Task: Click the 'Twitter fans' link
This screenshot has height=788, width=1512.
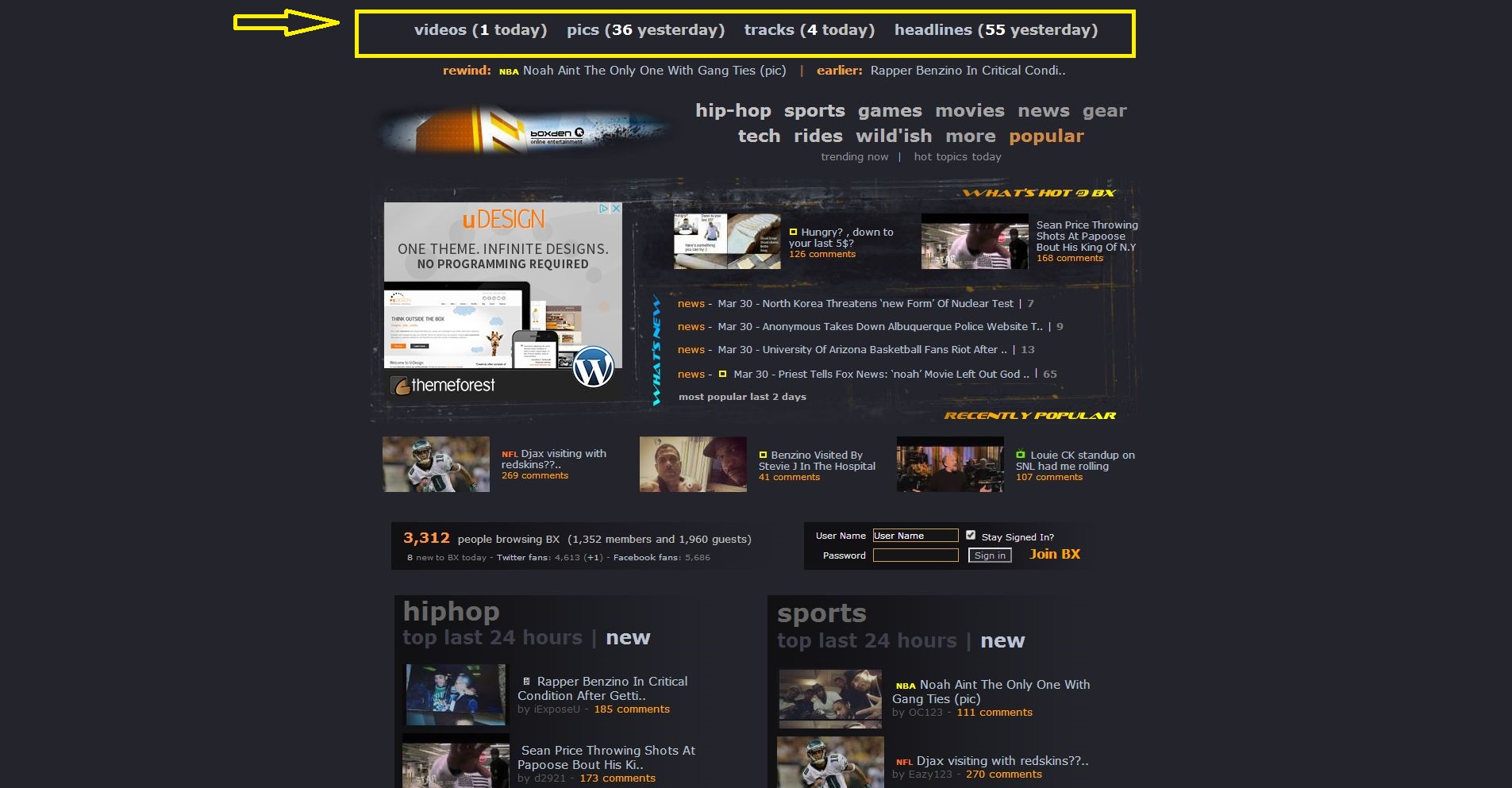Action: pyautogui.click(x=522, y=558)
